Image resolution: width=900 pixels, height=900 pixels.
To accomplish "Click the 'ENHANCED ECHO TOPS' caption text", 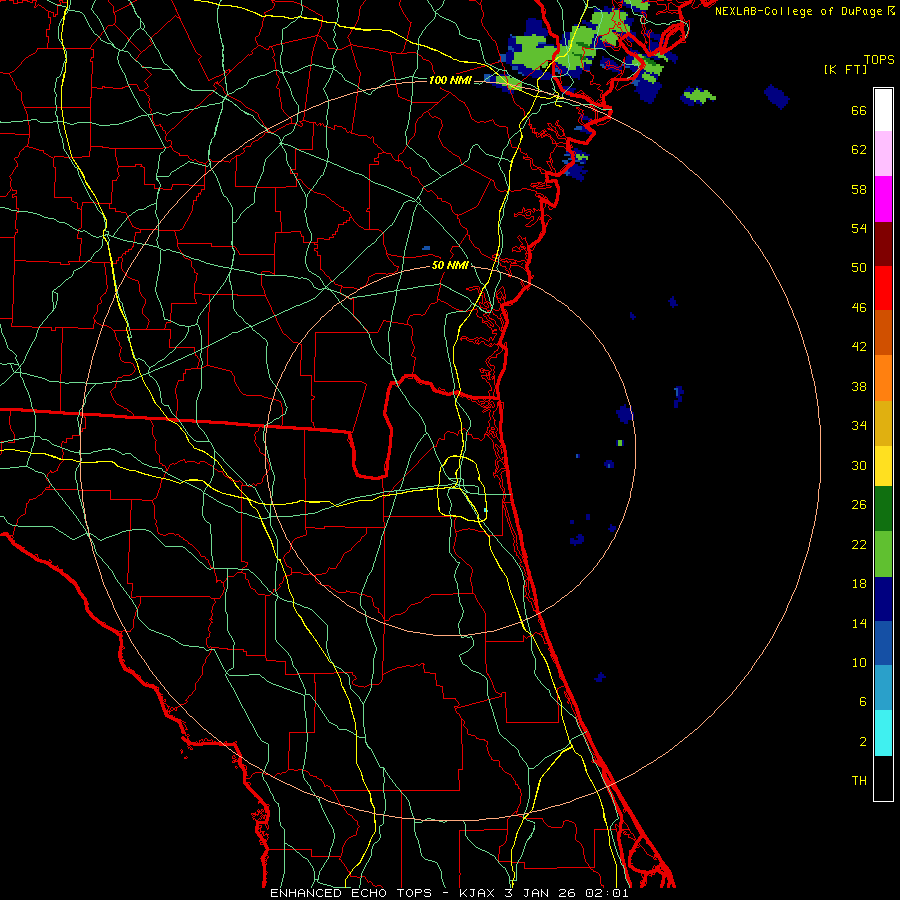I will click(x=351, y=893).
